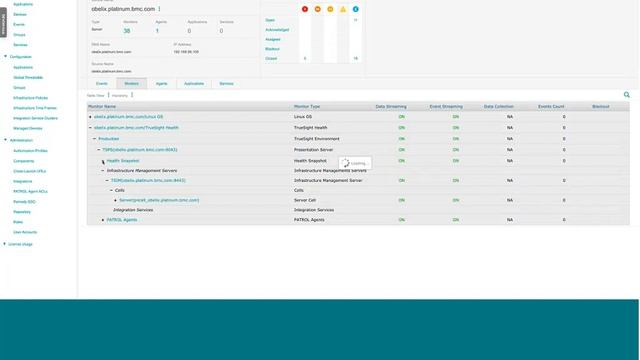The width and height of the screenshot is (640, 360).
Task: Collapse the TSPS presentation server node
Action: [x=99, y=150]
